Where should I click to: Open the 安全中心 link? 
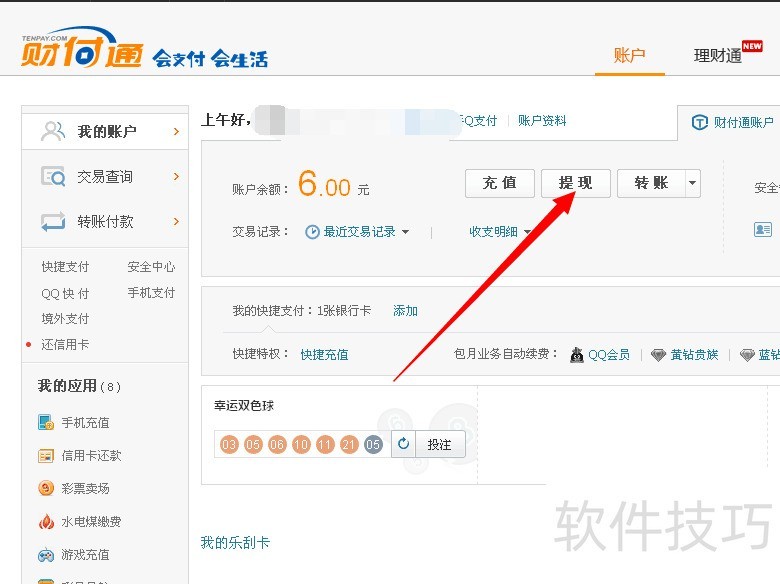151,267
